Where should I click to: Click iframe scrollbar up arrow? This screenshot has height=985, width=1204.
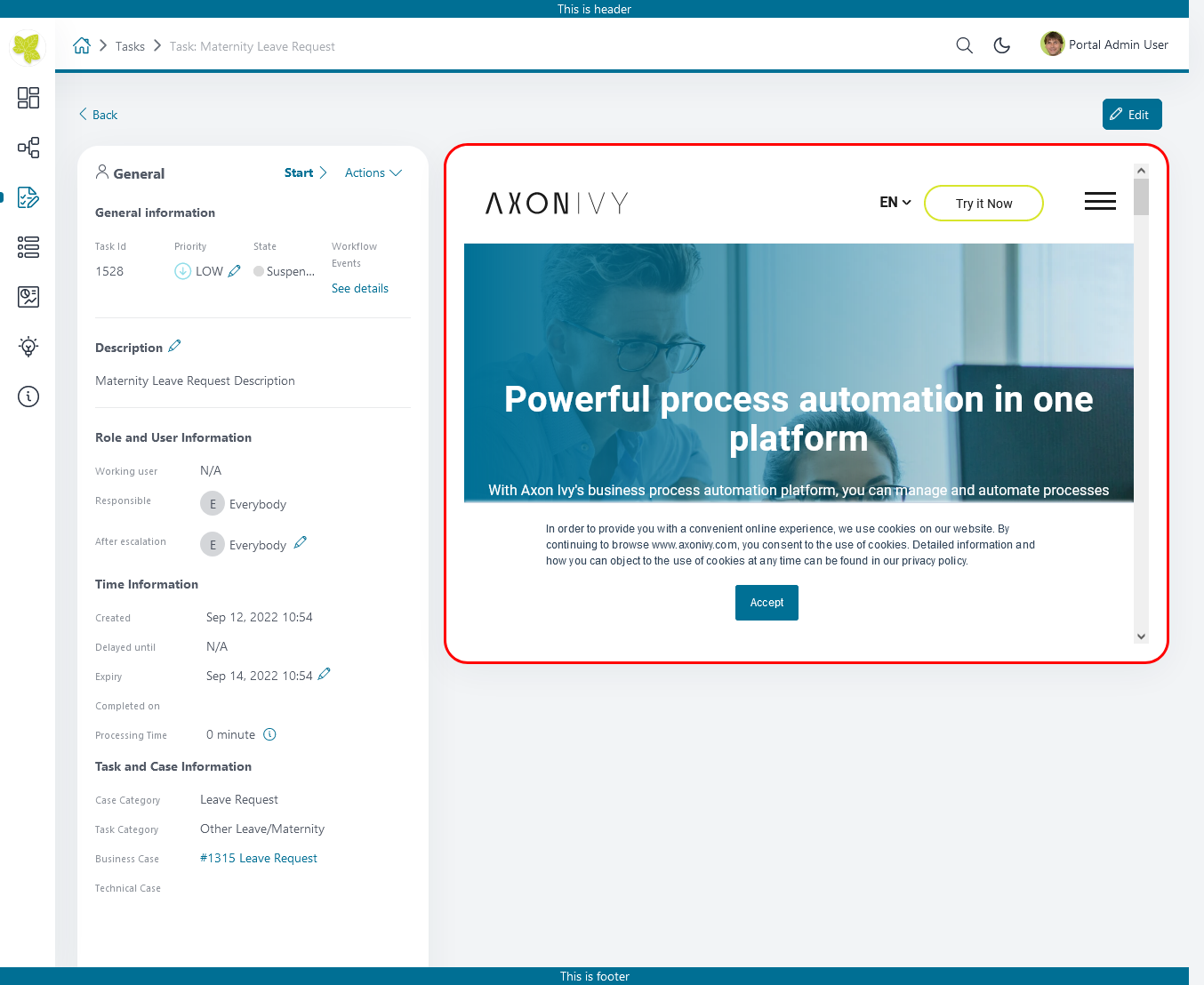[x=1142, y=171]
